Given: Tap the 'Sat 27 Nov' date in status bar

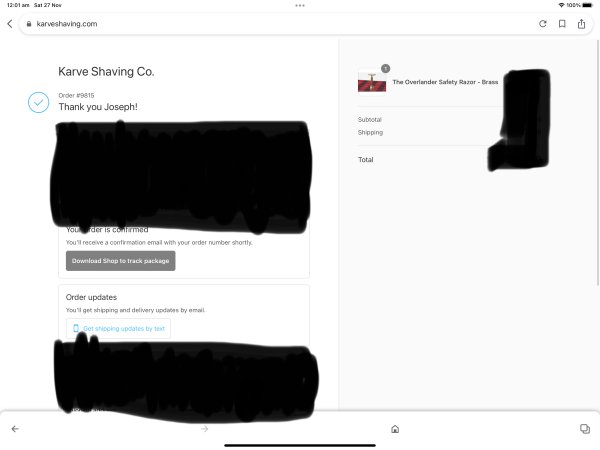Looking at the screenshot, I should click(47, 5).
